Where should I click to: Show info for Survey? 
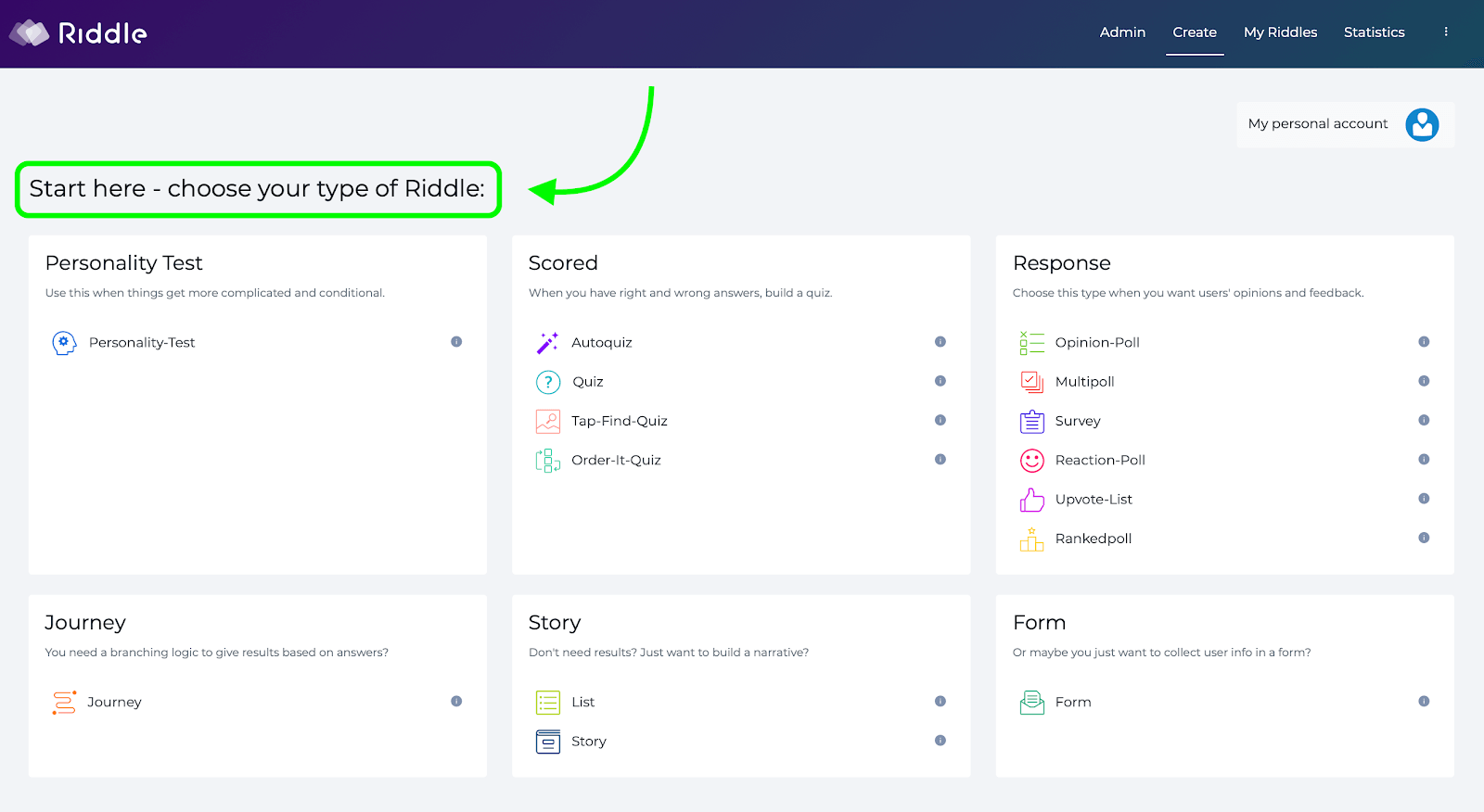coord(1424,420)
